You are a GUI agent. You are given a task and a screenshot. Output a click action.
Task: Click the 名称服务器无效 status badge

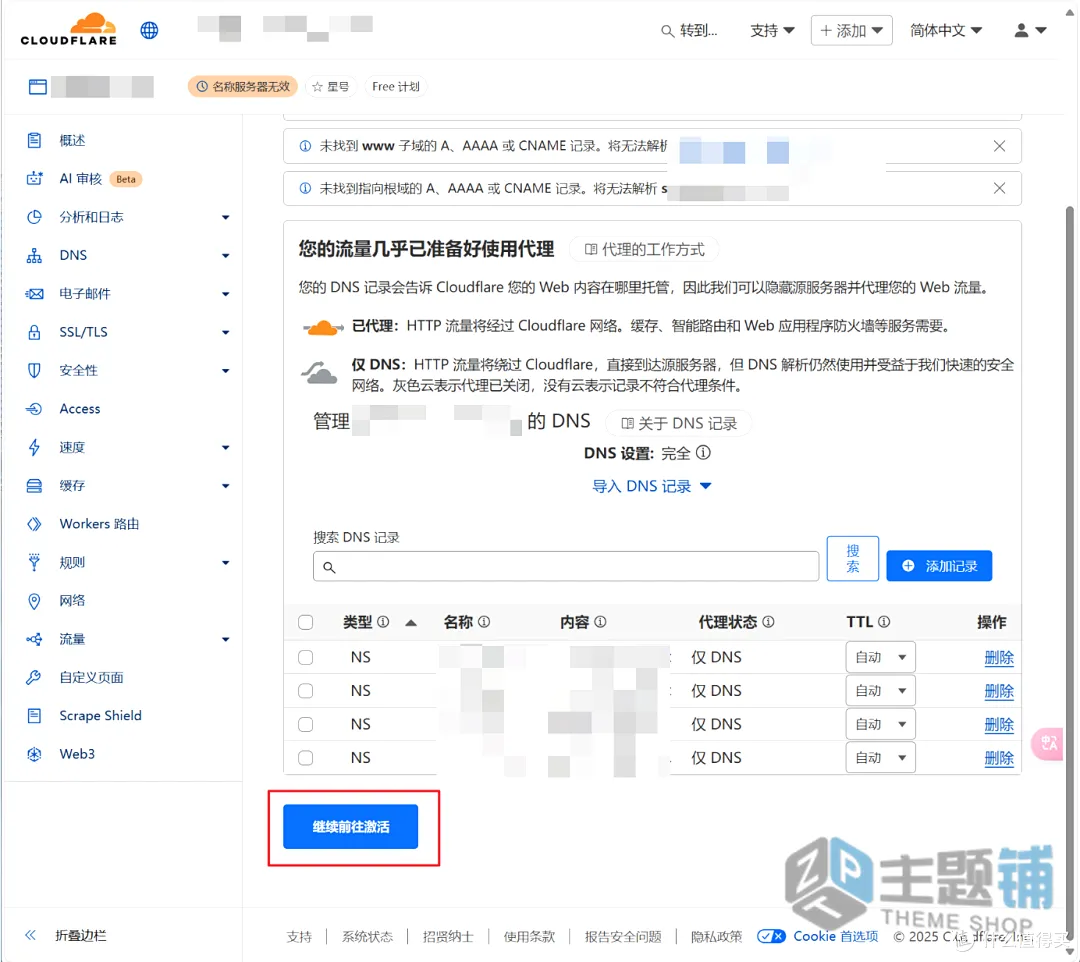click(242, 87)
